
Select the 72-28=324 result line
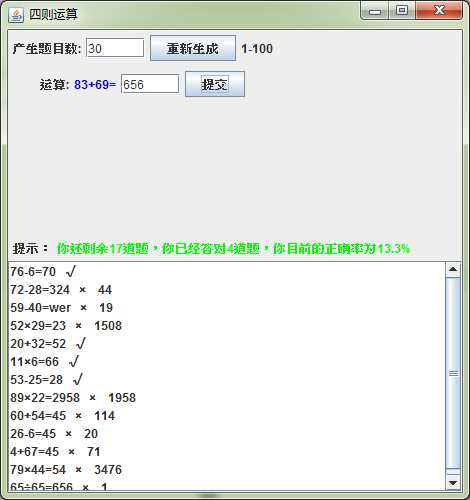(61, 290)
